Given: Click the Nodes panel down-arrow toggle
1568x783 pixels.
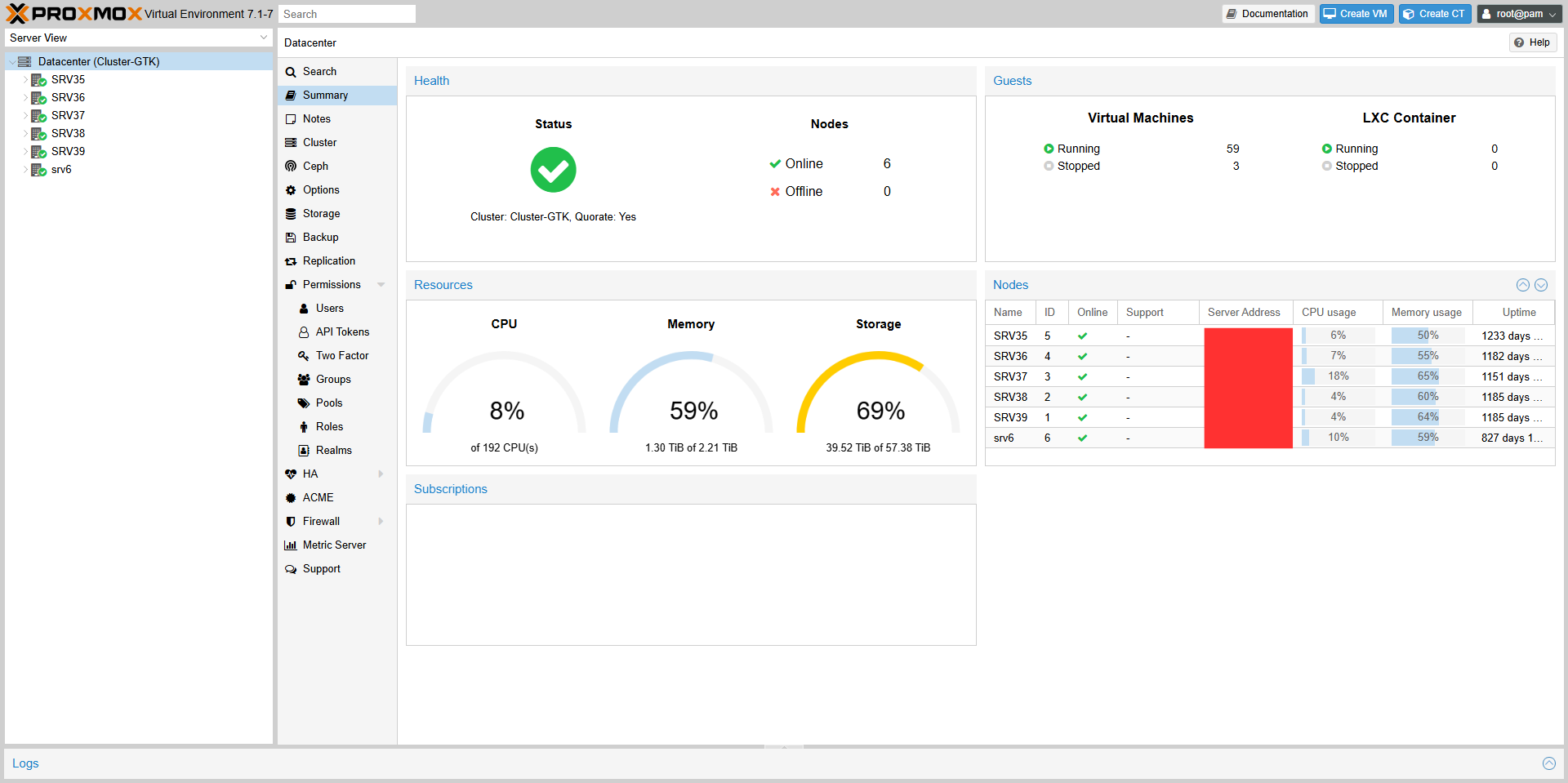Looking at the screenshot, I should (x=1541, y=285).
